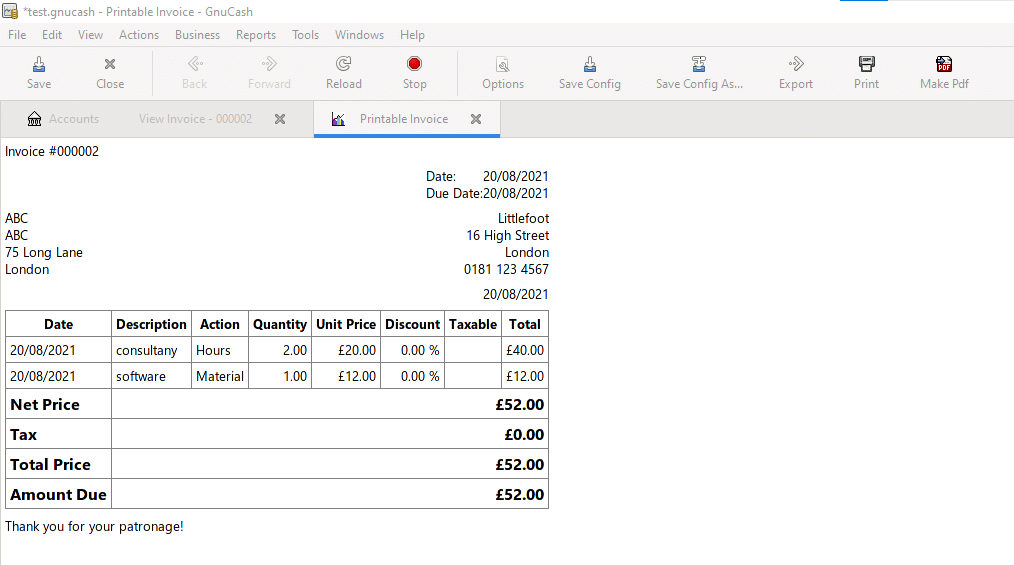Screen dimensions: 1014x565
Task: Open the Reports menu
Action: pos(256,35)
